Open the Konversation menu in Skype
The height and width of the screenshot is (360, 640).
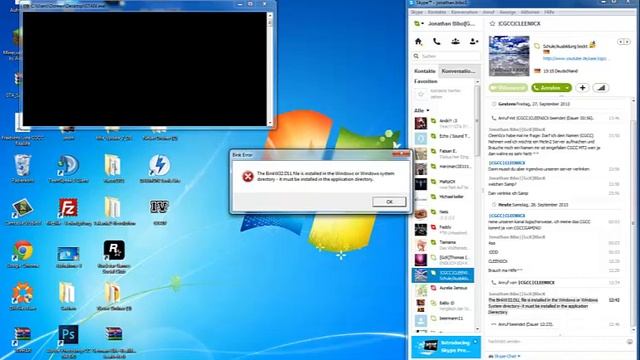[464, 12]
